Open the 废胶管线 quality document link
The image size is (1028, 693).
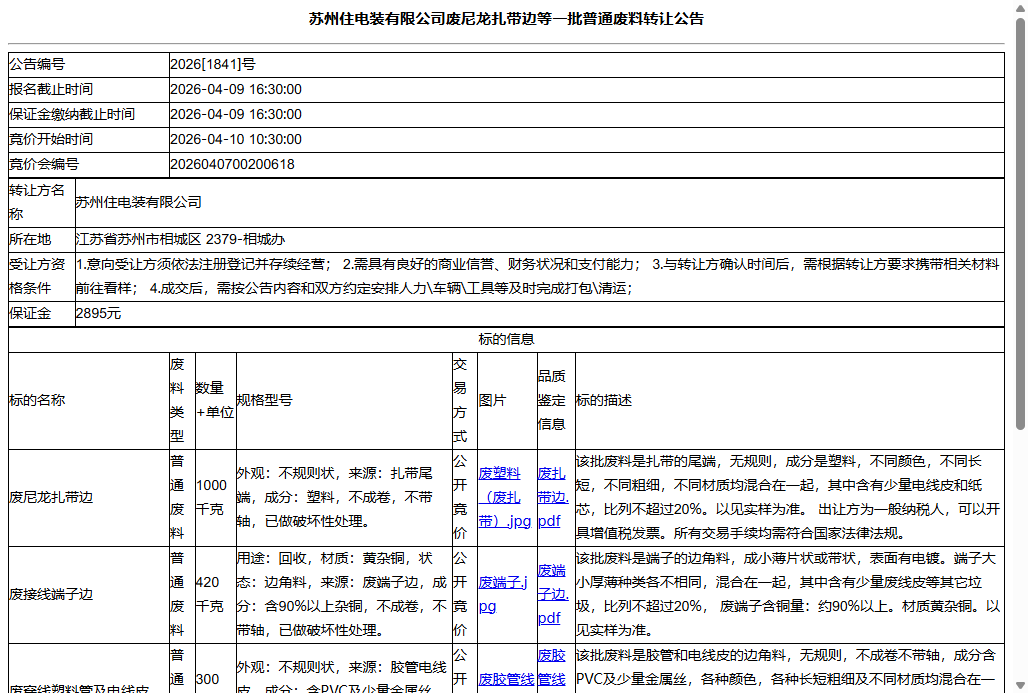551,667
